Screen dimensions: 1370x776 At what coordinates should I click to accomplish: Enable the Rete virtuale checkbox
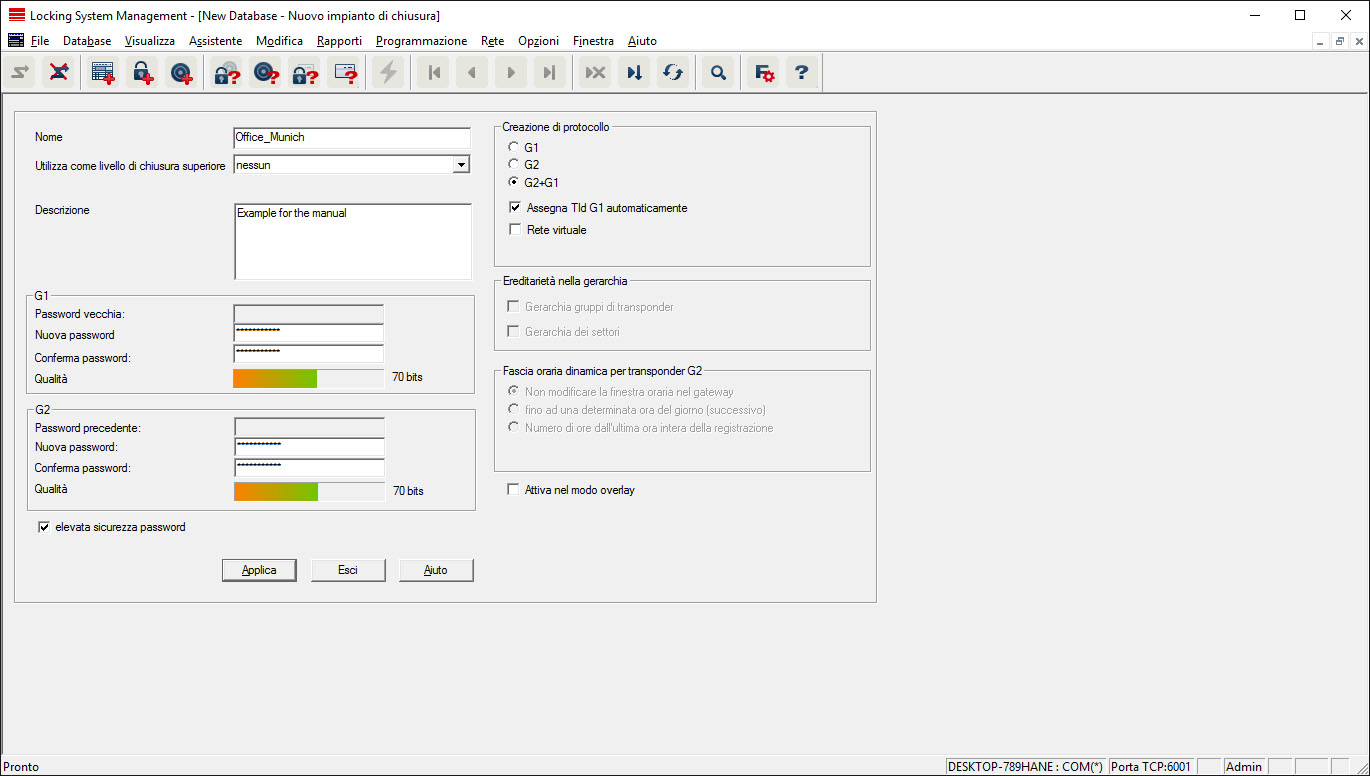(515, 230)
